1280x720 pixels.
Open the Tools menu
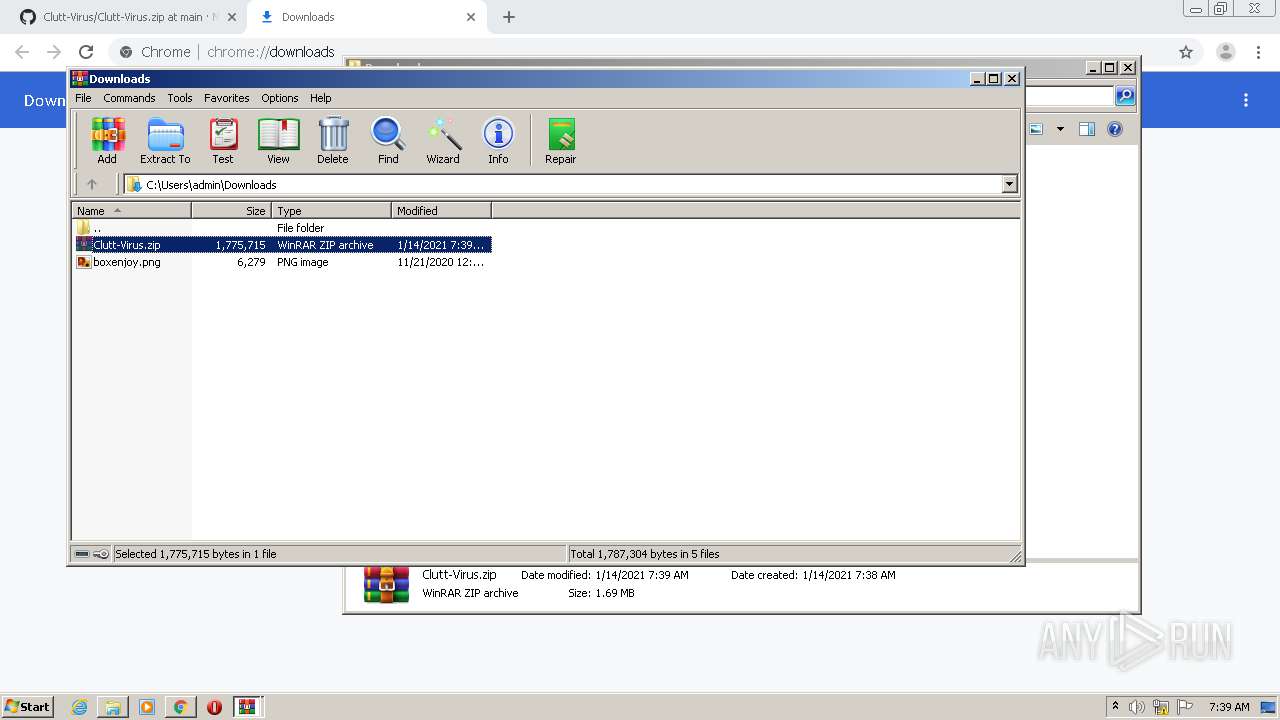(180, 98)
